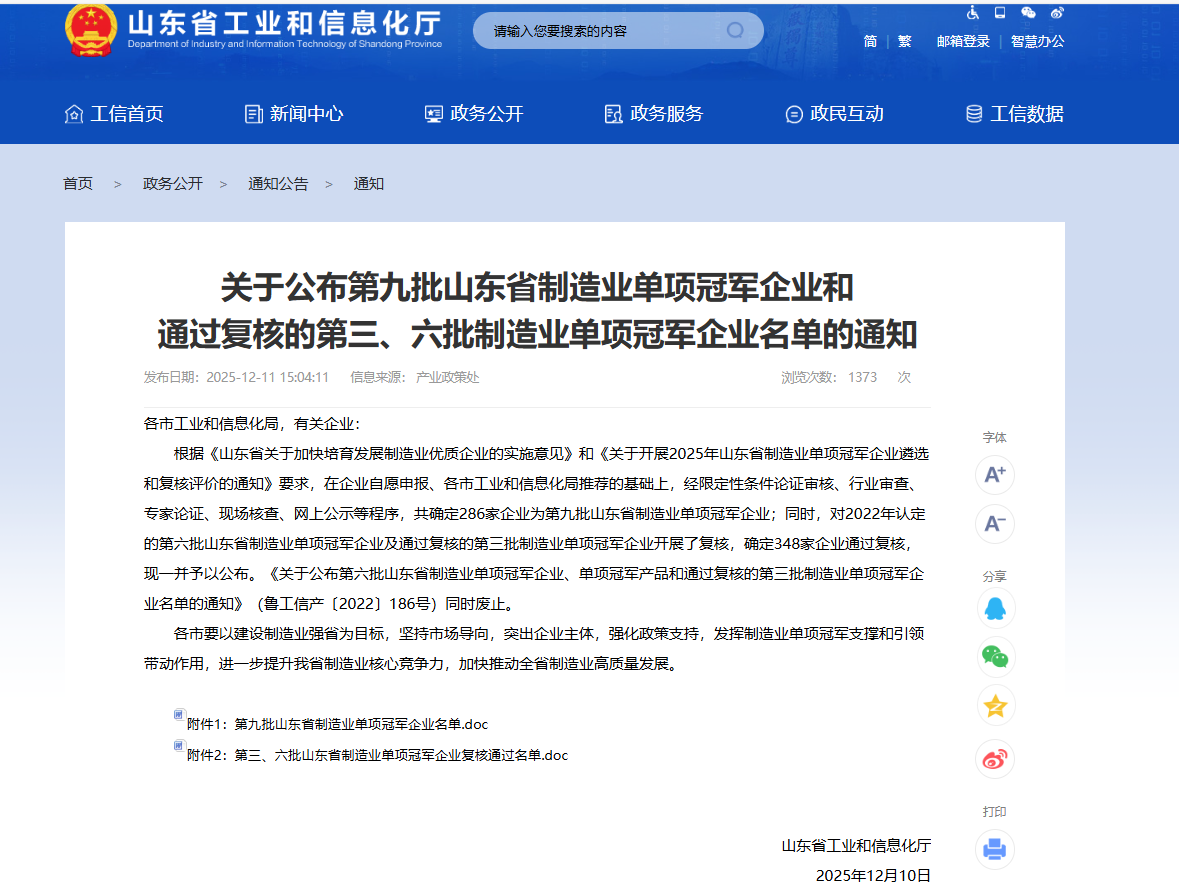The height and width of the screenshot is (885, 1179).
Task: Open the 新闻中心 navigation menu
Action: pyautogui.click(x=294, y=114)
